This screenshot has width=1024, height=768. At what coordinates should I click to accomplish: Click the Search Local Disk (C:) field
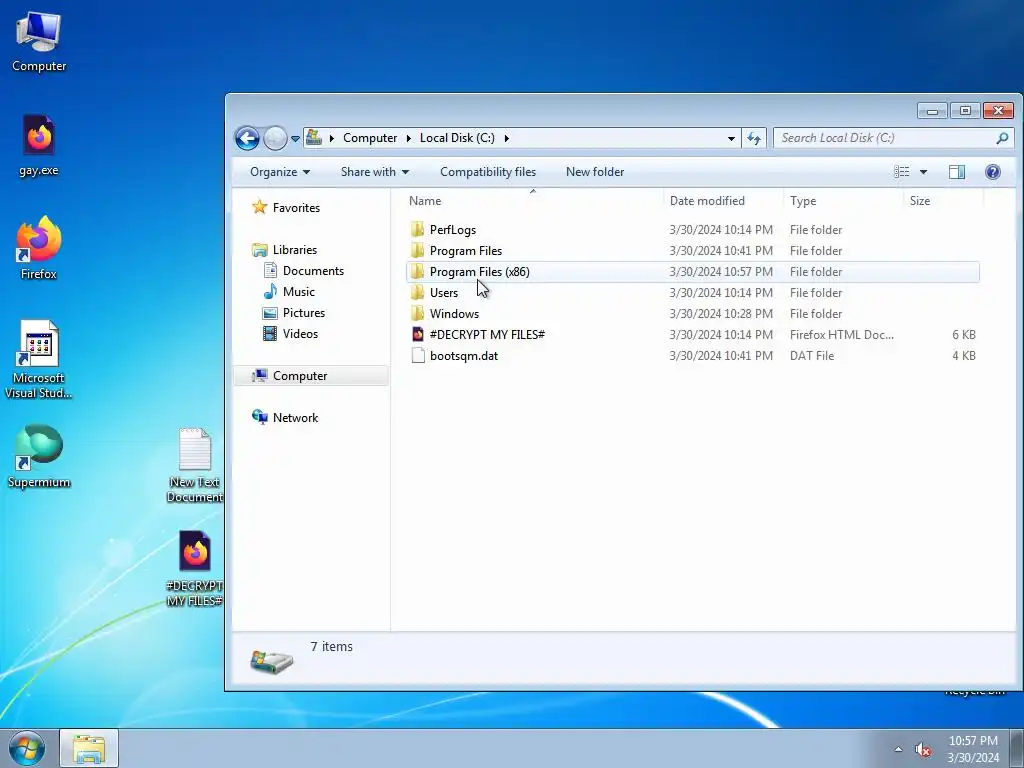pyautogui.click(x=887, y=138)
